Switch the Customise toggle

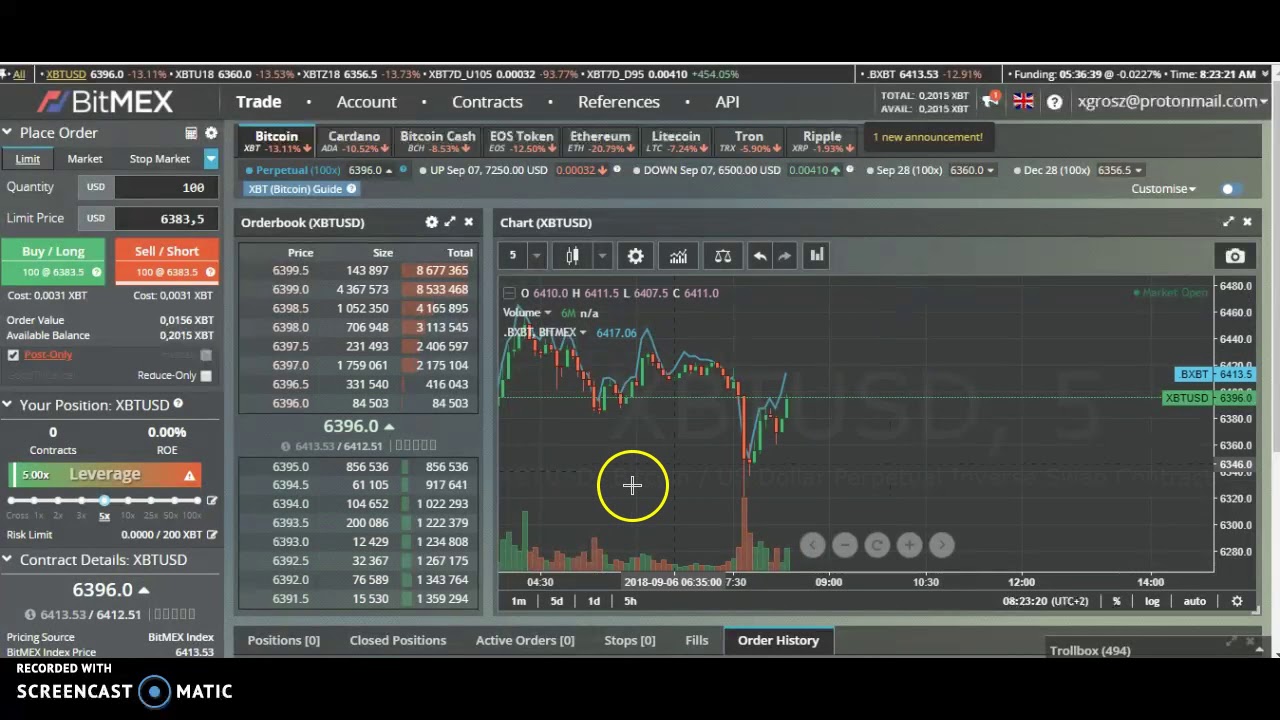tap(1231, 189)
